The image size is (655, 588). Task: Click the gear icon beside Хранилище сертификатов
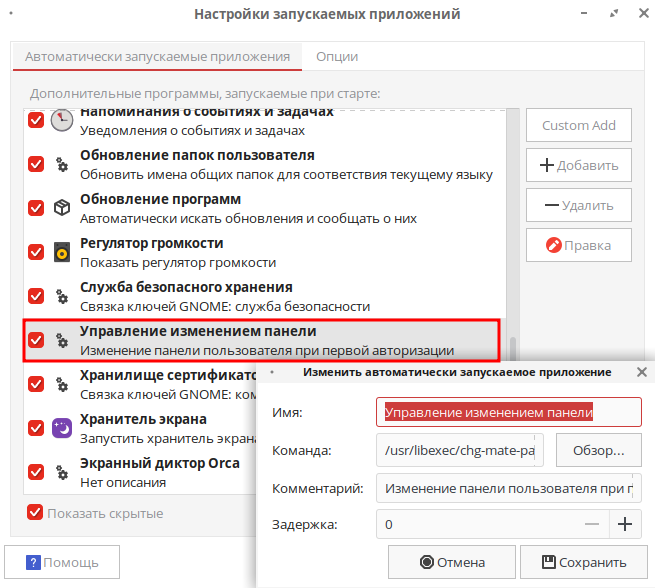(x=63, y=384)
